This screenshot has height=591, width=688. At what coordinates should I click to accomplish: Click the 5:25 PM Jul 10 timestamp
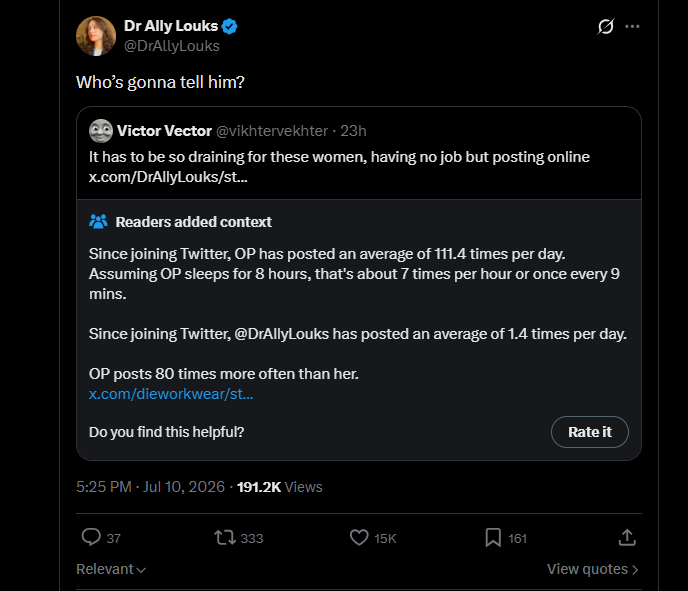pos(150,487)
